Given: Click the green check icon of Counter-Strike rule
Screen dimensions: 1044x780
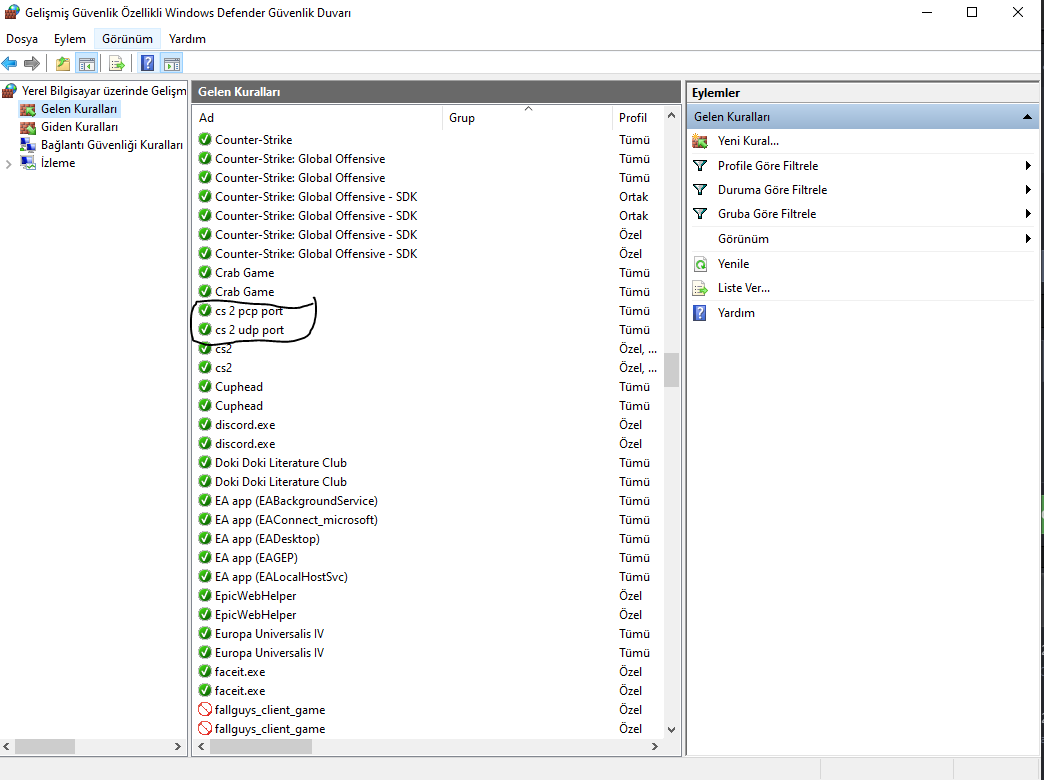Looking at the screenshot, I should [x=205, y=139].
